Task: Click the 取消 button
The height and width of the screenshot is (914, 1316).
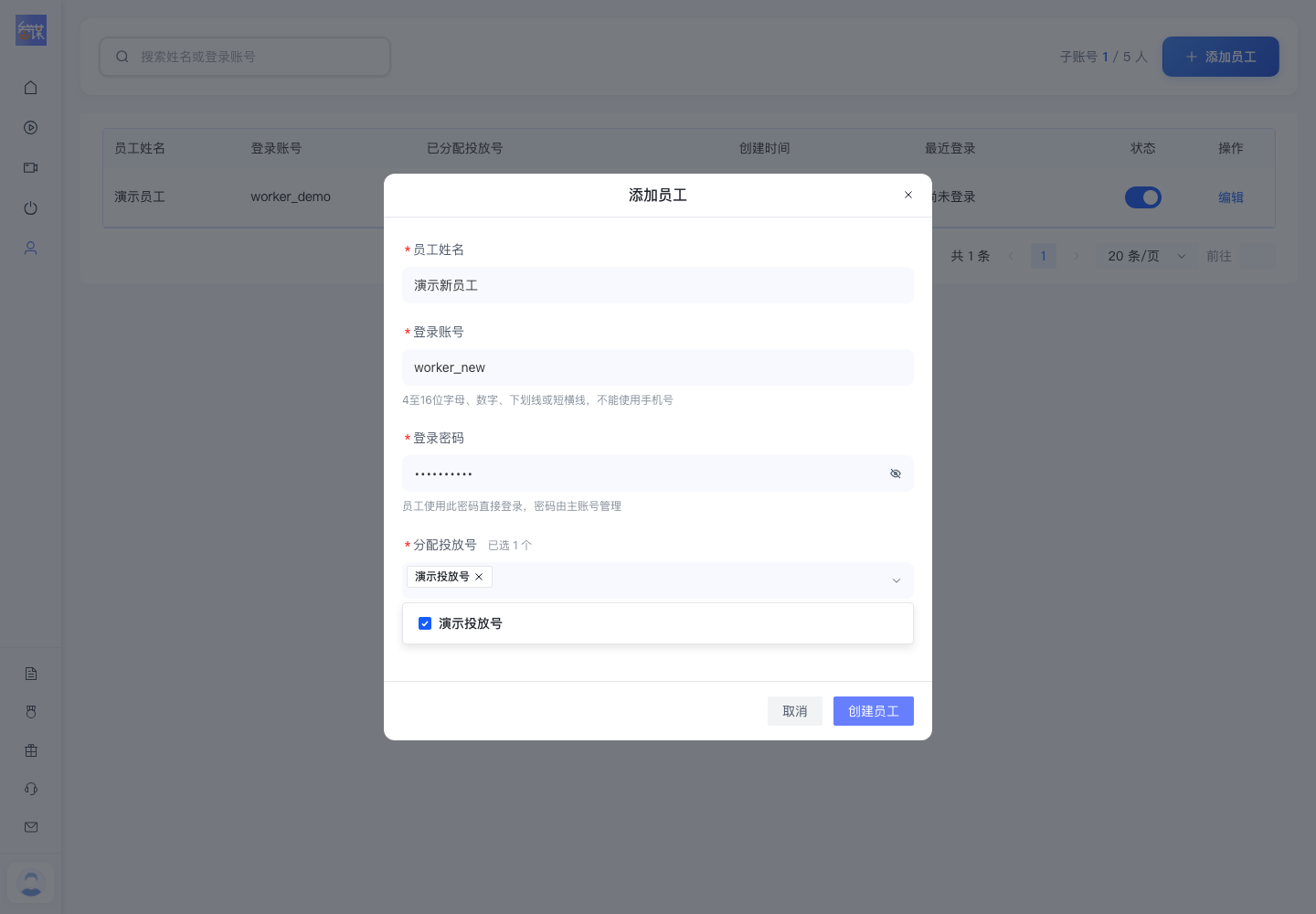Action: [795, 711]
